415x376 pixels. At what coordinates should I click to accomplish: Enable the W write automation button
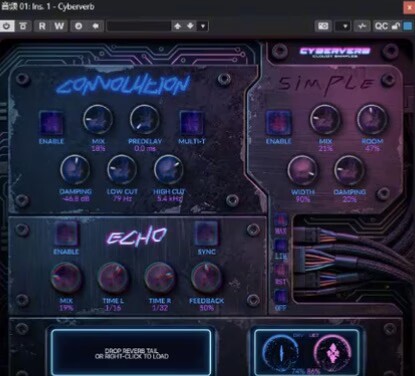point(59,26)
